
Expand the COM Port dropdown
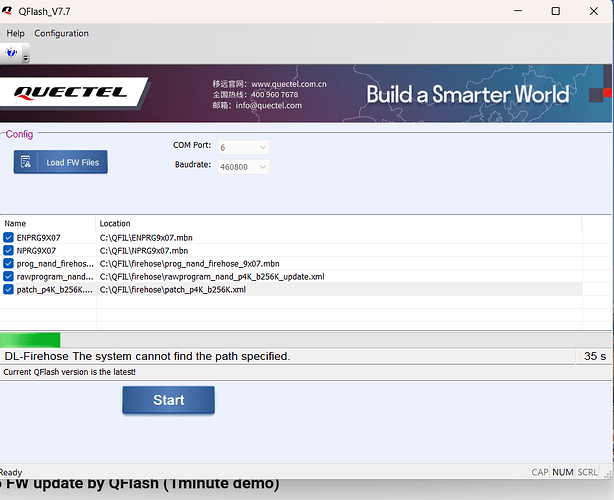[261, 147]
